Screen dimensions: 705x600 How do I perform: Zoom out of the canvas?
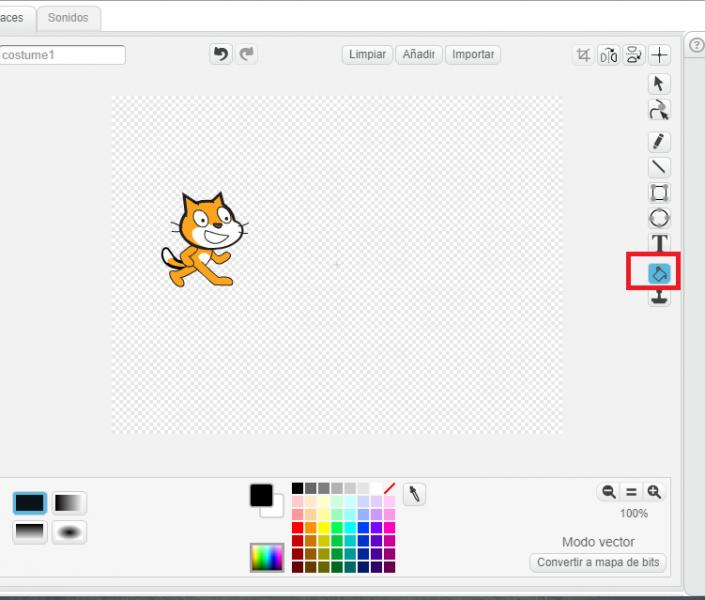coord(608,492)
